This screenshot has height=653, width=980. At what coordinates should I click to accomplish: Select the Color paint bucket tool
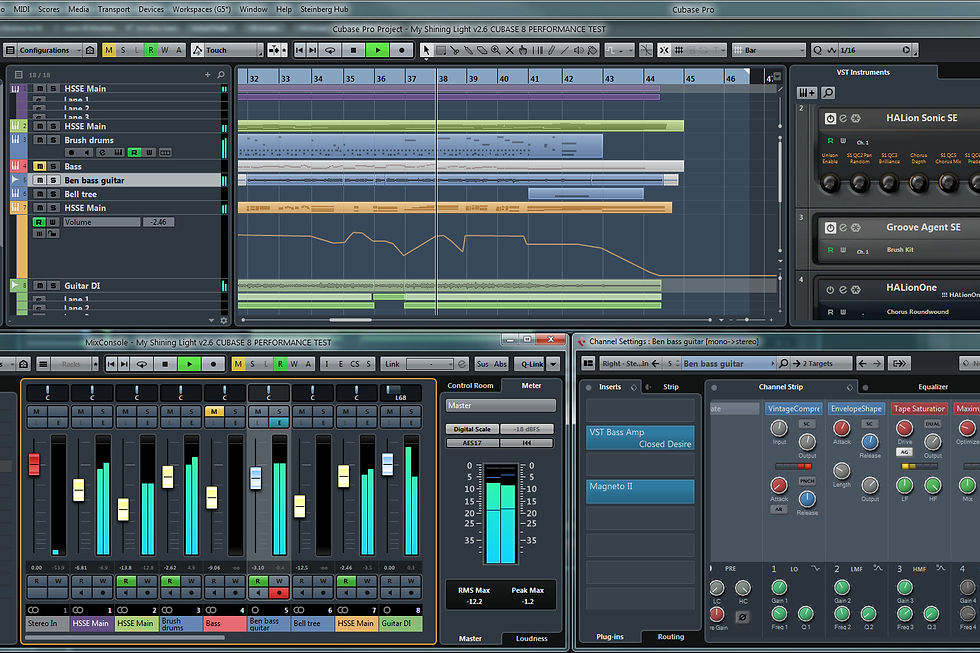(592, 50)
